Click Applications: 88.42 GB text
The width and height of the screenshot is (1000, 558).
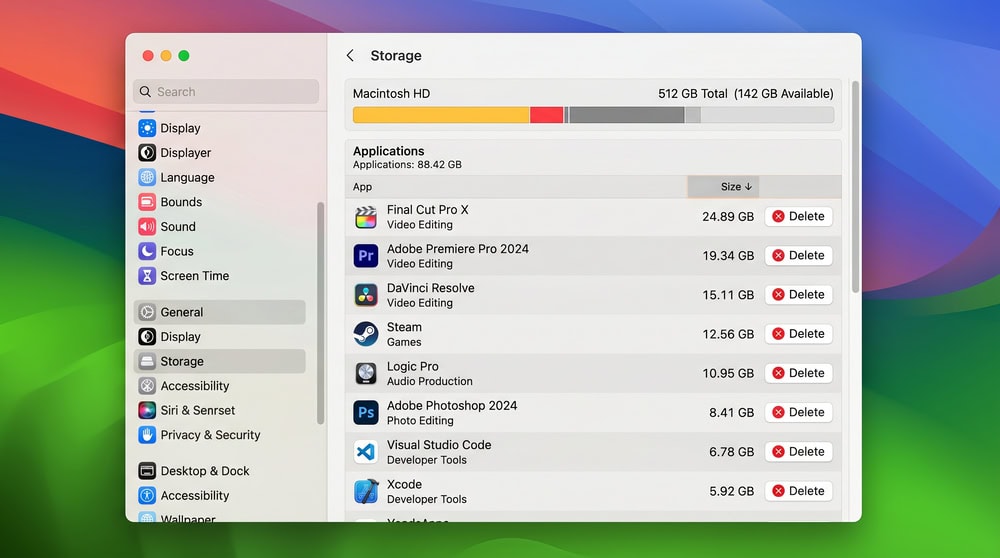pyautogui.click(x=407, y=165)
